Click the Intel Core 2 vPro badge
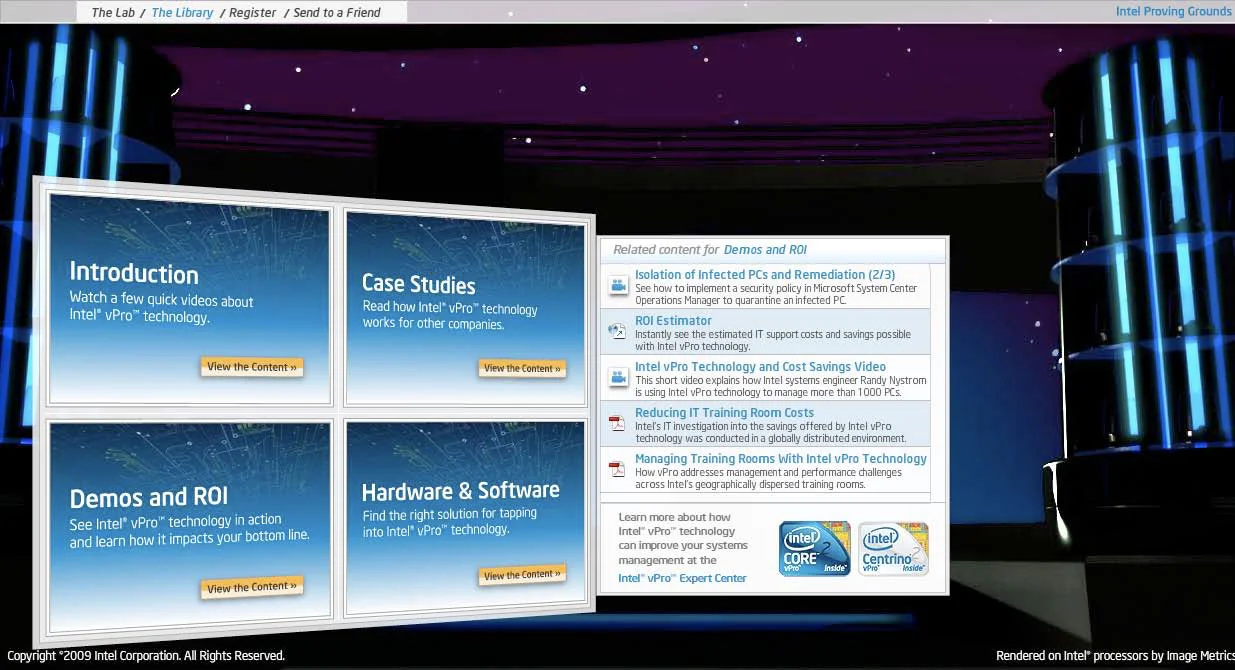 click(x=815, y=548)
